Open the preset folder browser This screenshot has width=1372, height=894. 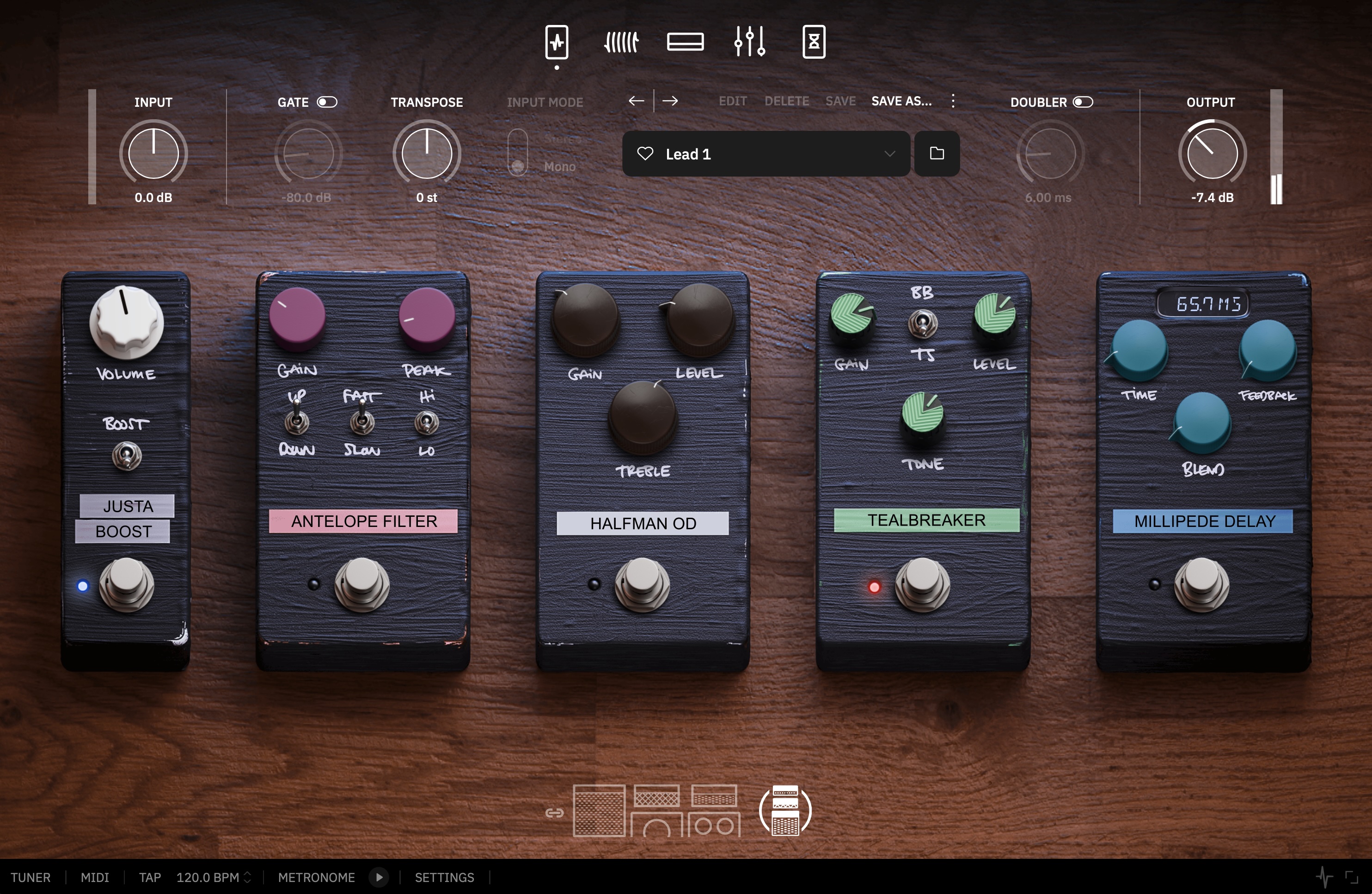(x=937, y=153)
